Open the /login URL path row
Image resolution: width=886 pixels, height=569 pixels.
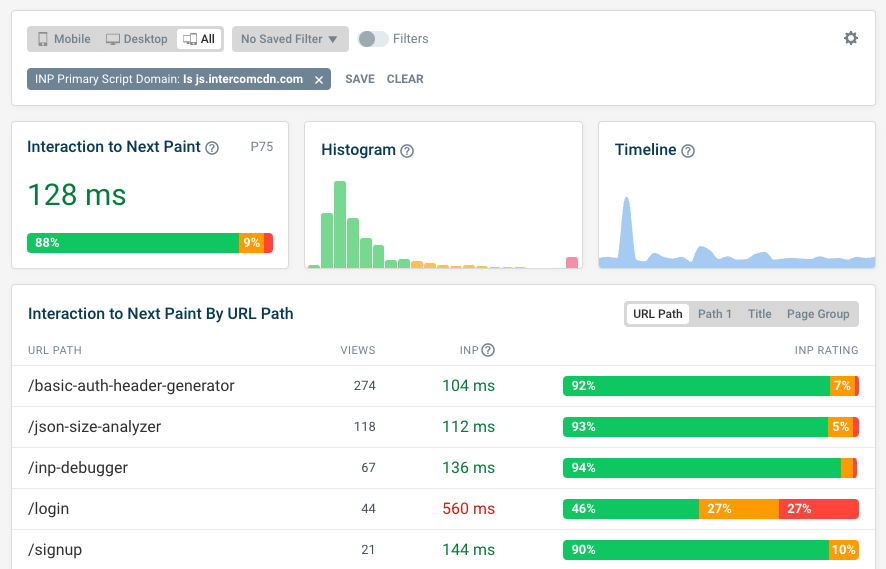[x=443, y=509]
